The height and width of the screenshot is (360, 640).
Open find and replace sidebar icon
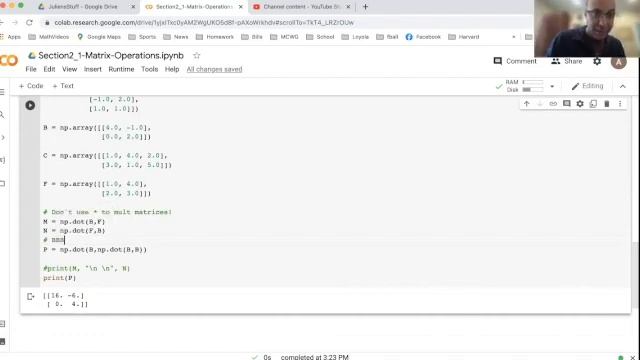click(x=2, y=115)
